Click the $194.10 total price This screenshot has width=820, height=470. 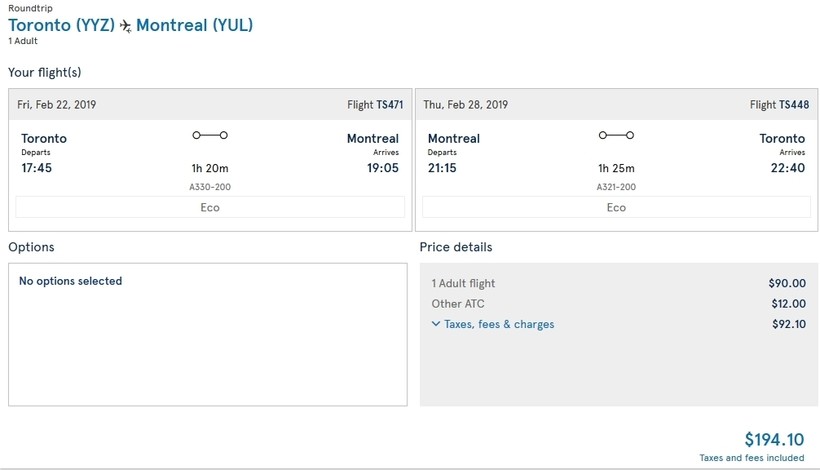[x=774, y=439]
